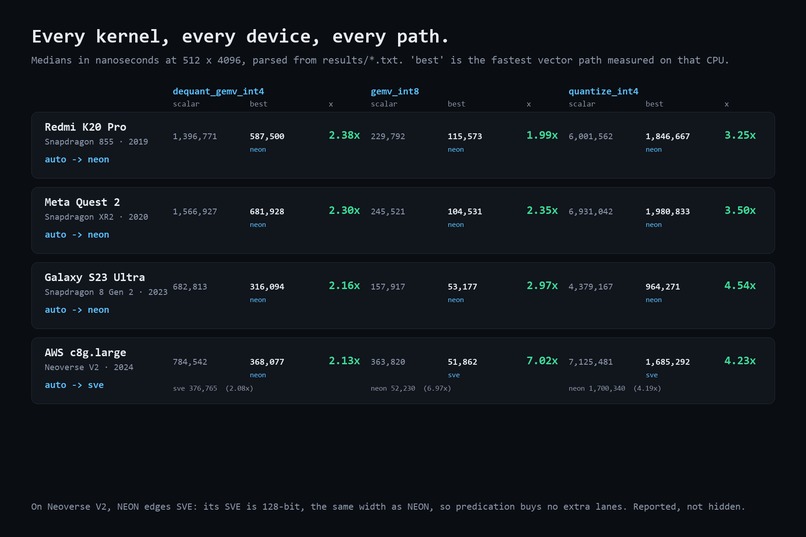Click the 1,980,833 best value
This screenshot has height=537, width=806.
coord(668,211)
